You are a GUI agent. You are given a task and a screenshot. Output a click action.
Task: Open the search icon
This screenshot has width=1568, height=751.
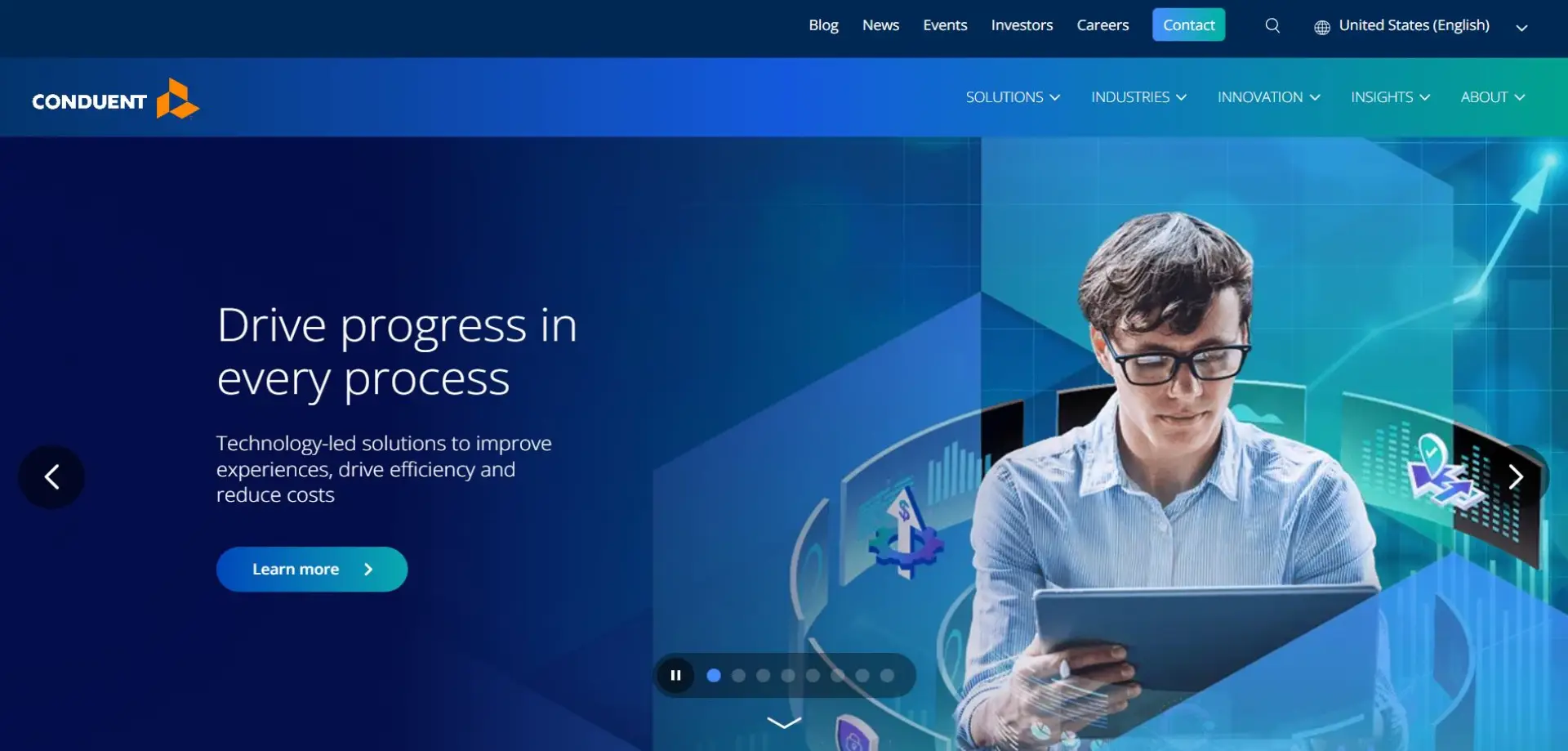[x=1272, y=25]
